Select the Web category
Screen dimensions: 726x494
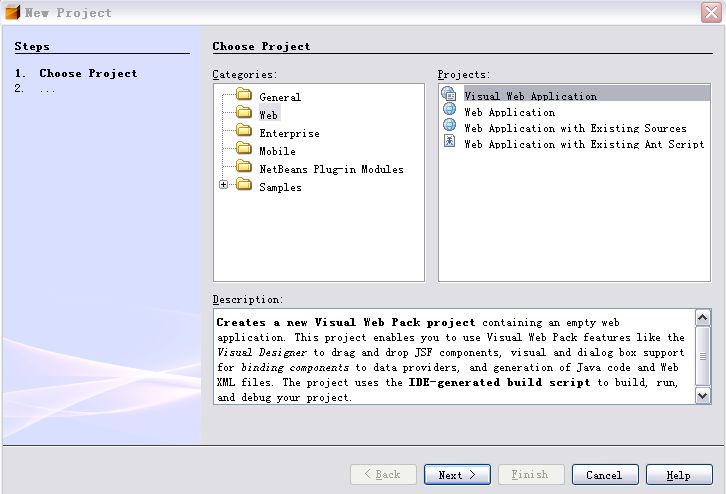(269, 115)
